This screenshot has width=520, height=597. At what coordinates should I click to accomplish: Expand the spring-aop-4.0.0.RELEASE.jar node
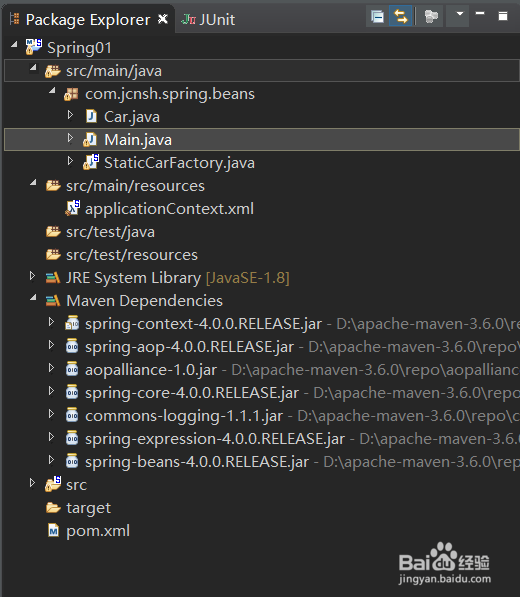pyautogui.click(x=51, y=344)
